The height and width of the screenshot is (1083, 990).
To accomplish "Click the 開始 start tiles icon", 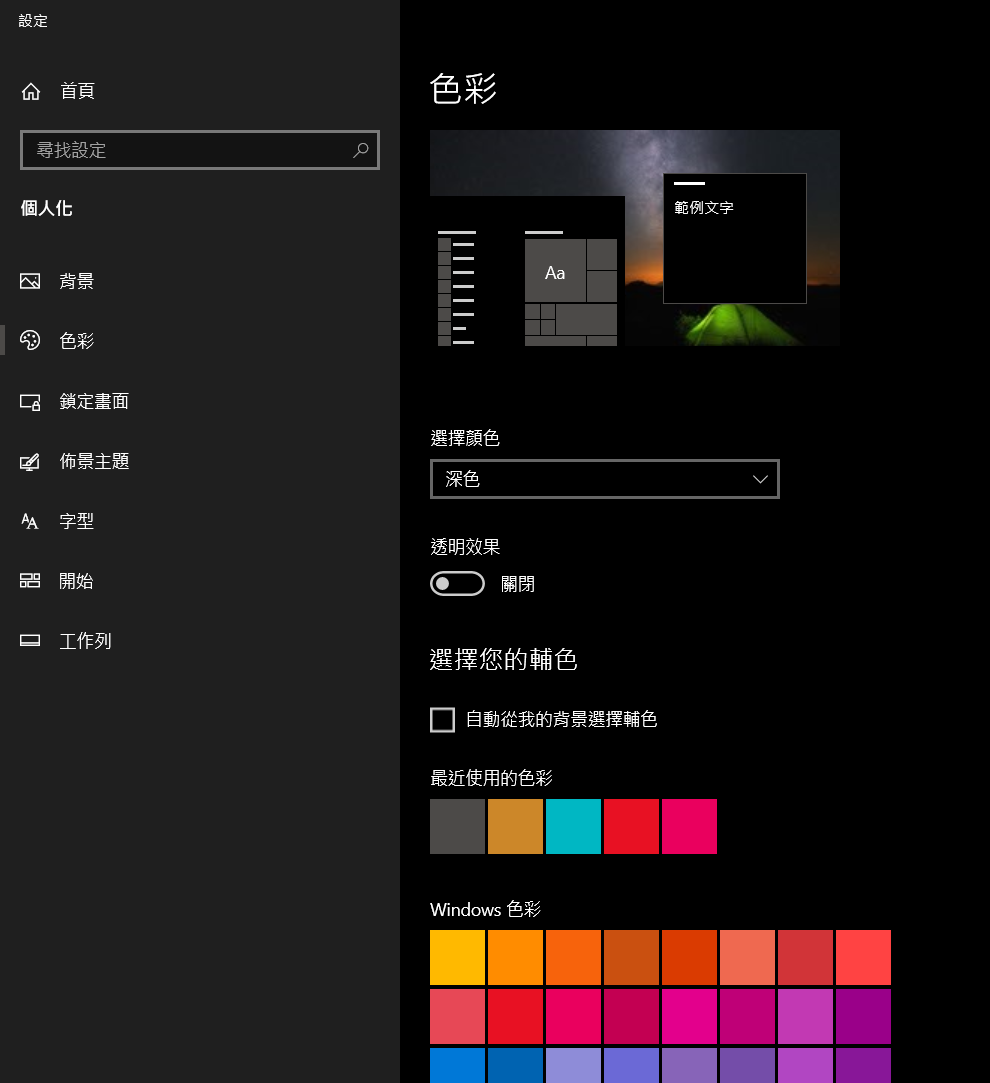I will pyautogui.click(x=30, y=581).
